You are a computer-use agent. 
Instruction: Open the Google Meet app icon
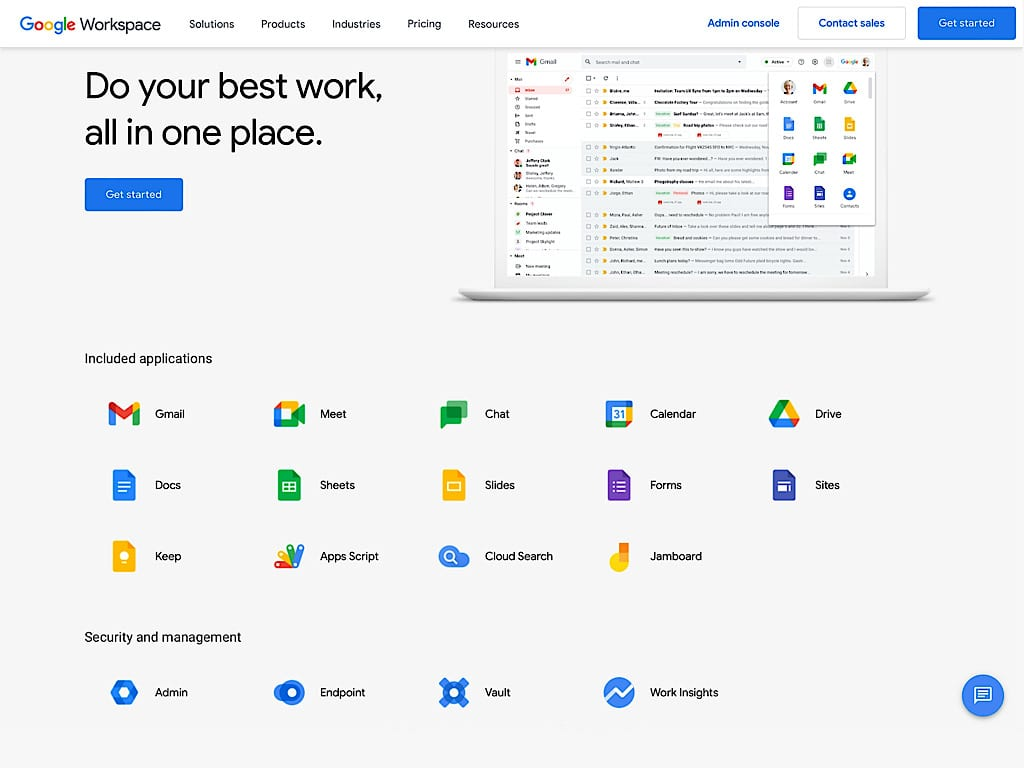point(289,413)
